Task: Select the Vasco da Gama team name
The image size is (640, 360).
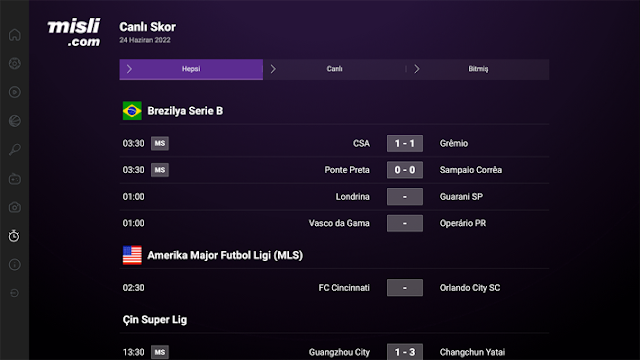Action: [x=339, y=223]
